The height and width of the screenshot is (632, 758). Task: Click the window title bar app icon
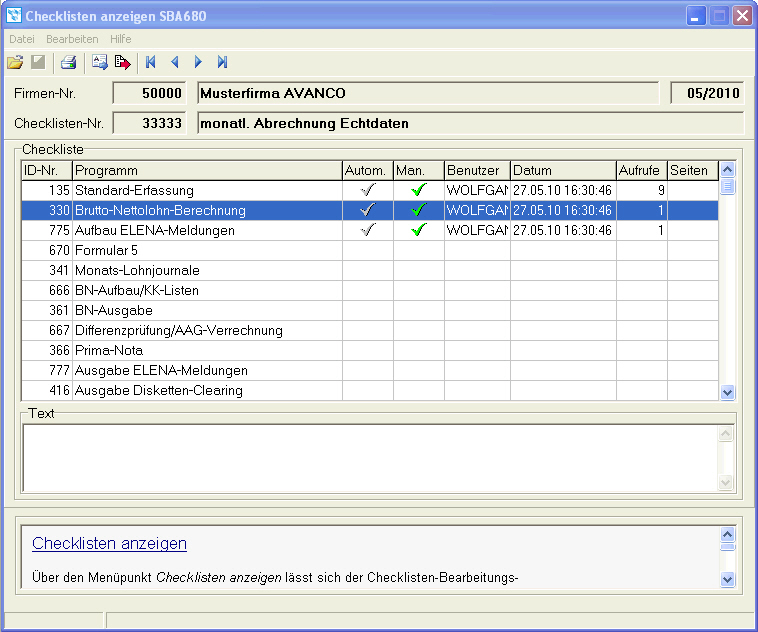[x=14, y=15]
